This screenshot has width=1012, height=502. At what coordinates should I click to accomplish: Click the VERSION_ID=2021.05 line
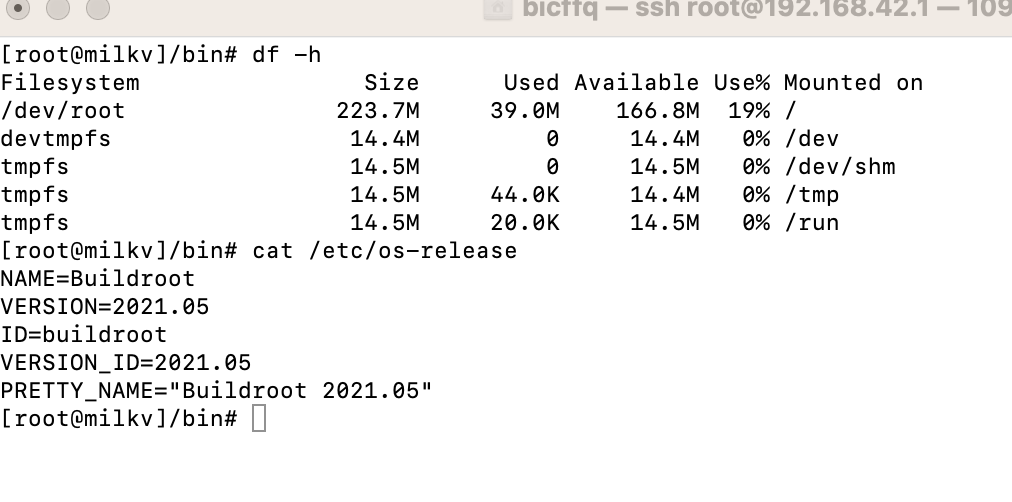[x=125, y=363]
